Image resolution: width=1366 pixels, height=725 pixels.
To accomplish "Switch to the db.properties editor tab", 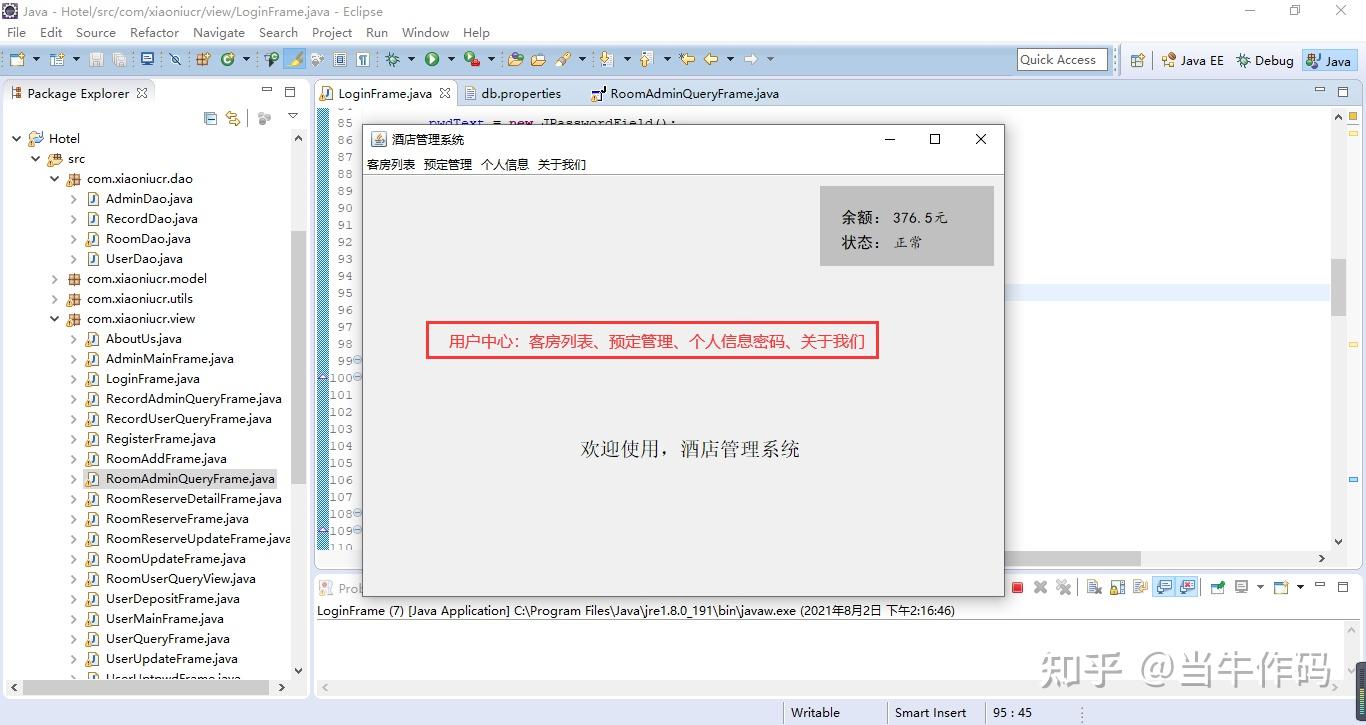I will coord(521,93).
